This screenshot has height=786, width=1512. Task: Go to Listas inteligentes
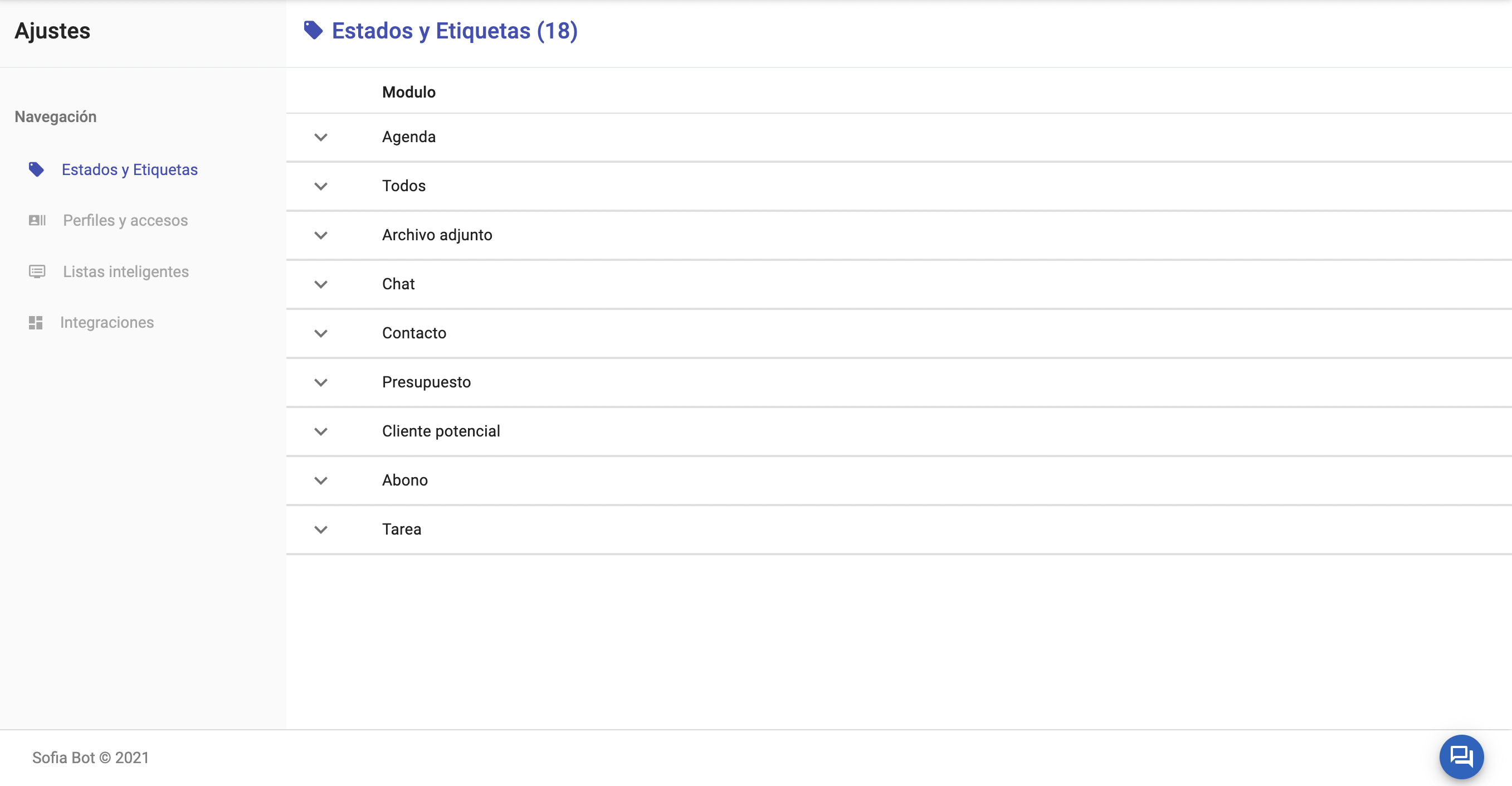click(125, 271)
